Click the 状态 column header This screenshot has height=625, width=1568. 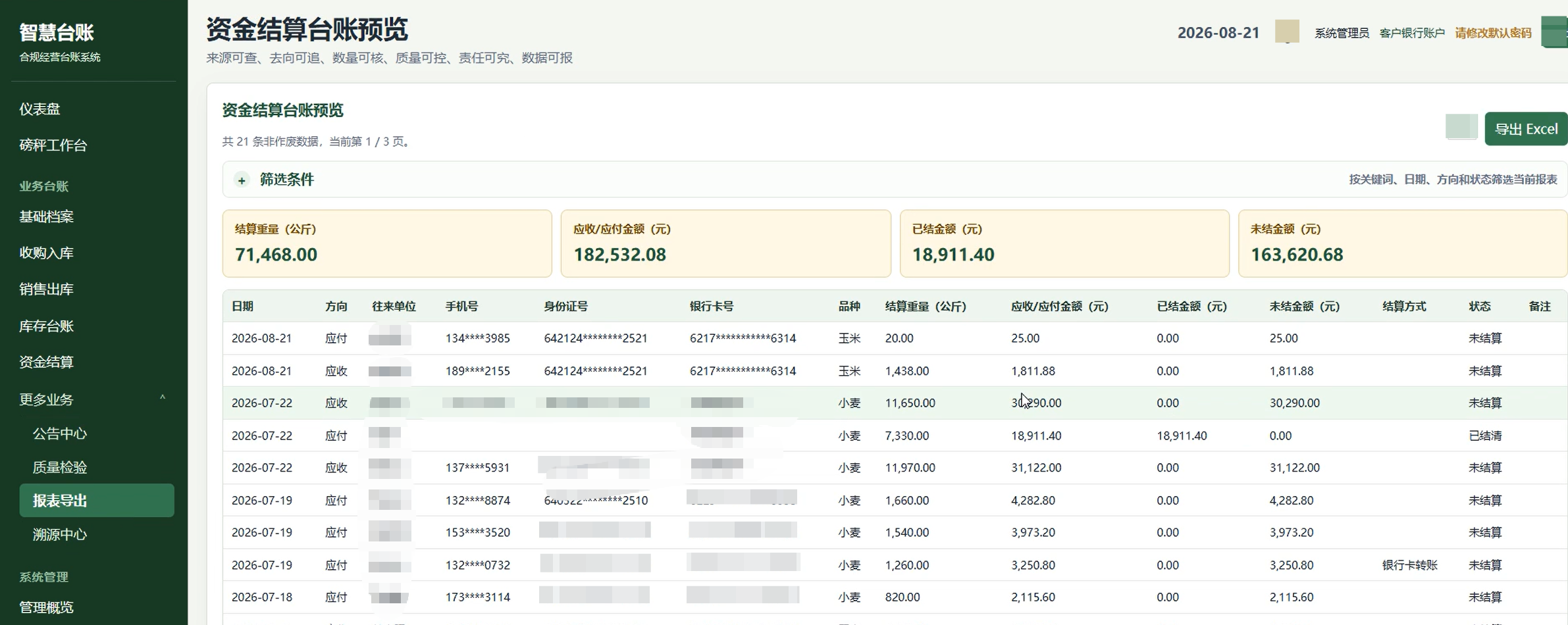coord(1479,307)
